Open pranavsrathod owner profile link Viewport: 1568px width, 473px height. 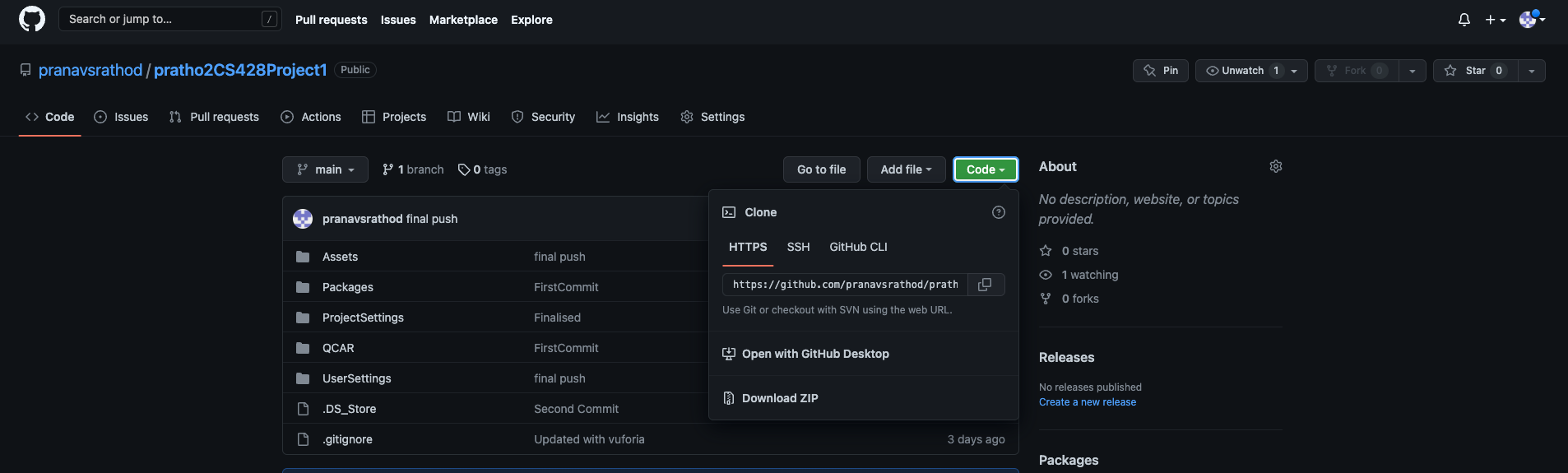pyautogui.click(x=90, y=70)
